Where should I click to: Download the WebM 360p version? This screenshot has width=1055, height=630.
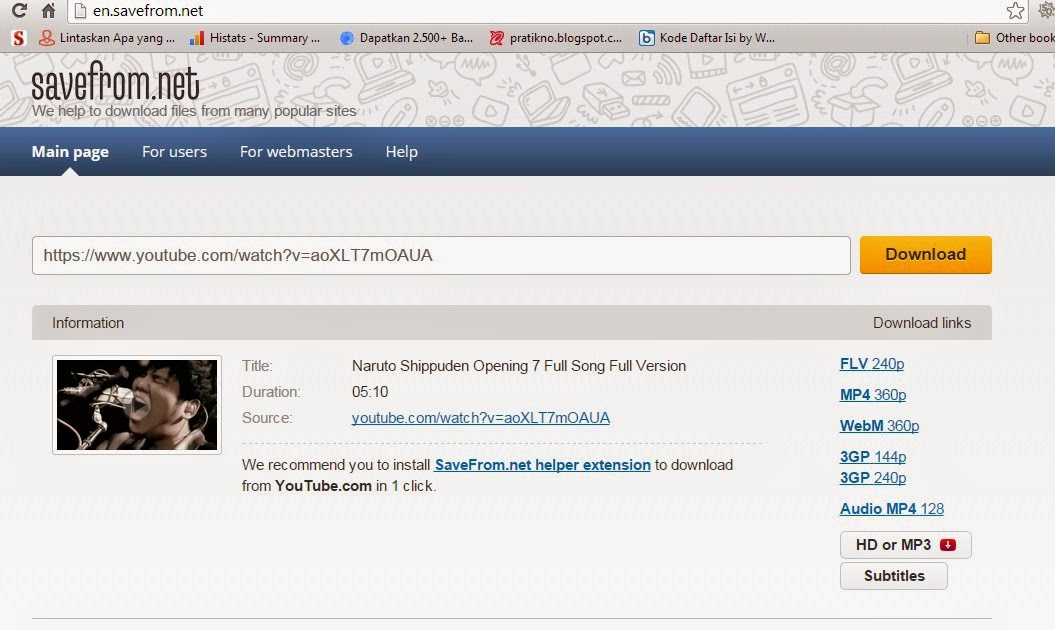tap(879, 426)
